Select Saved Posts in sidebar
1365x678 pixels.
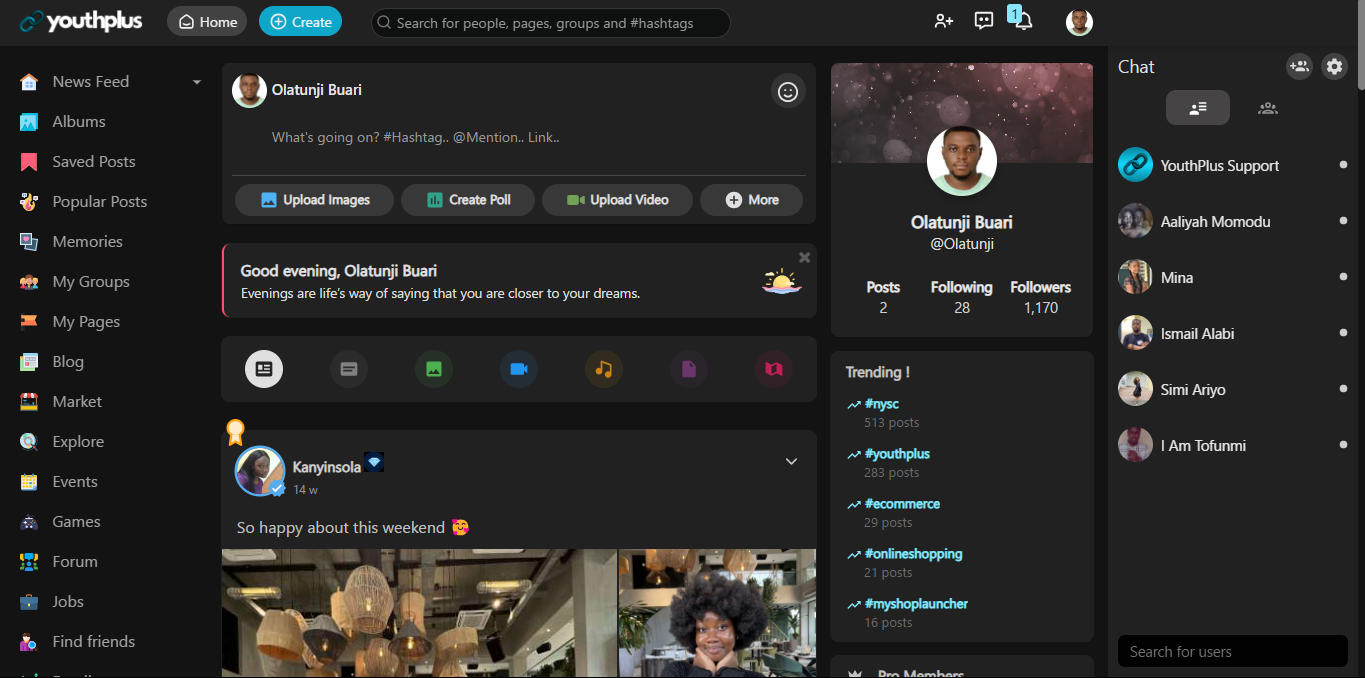tap(93, 162)
